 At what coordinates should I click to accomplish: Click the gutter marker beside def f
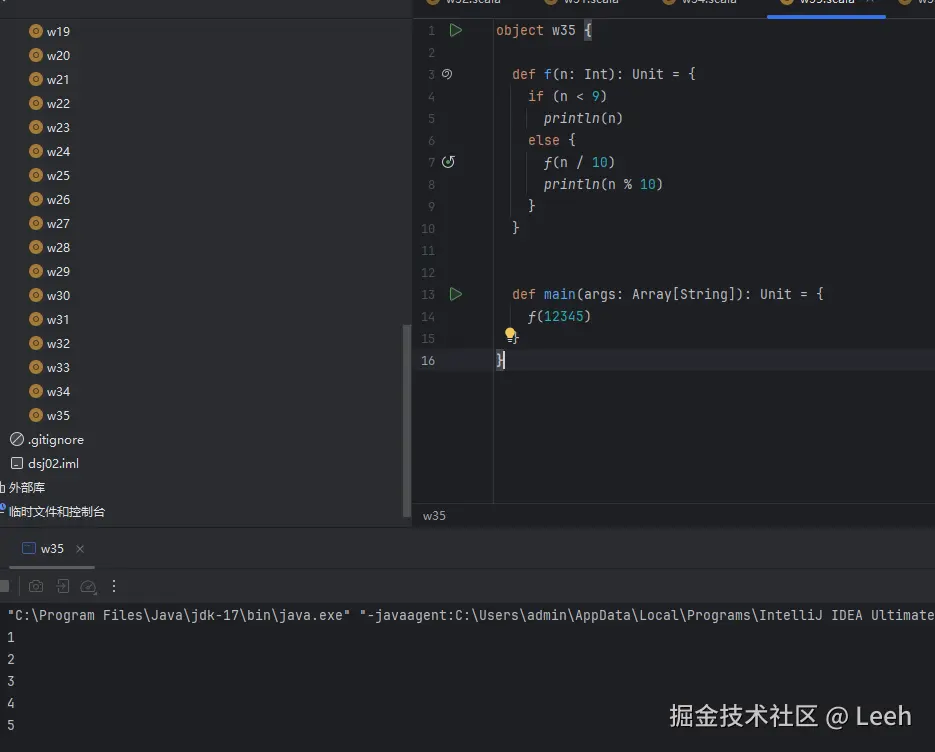coord(447,73)
